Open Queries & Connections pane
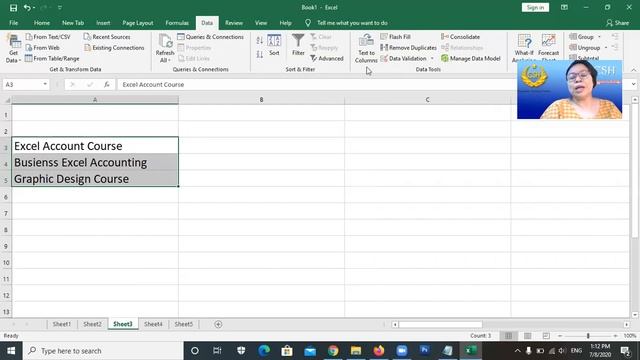 pos(211,37)
